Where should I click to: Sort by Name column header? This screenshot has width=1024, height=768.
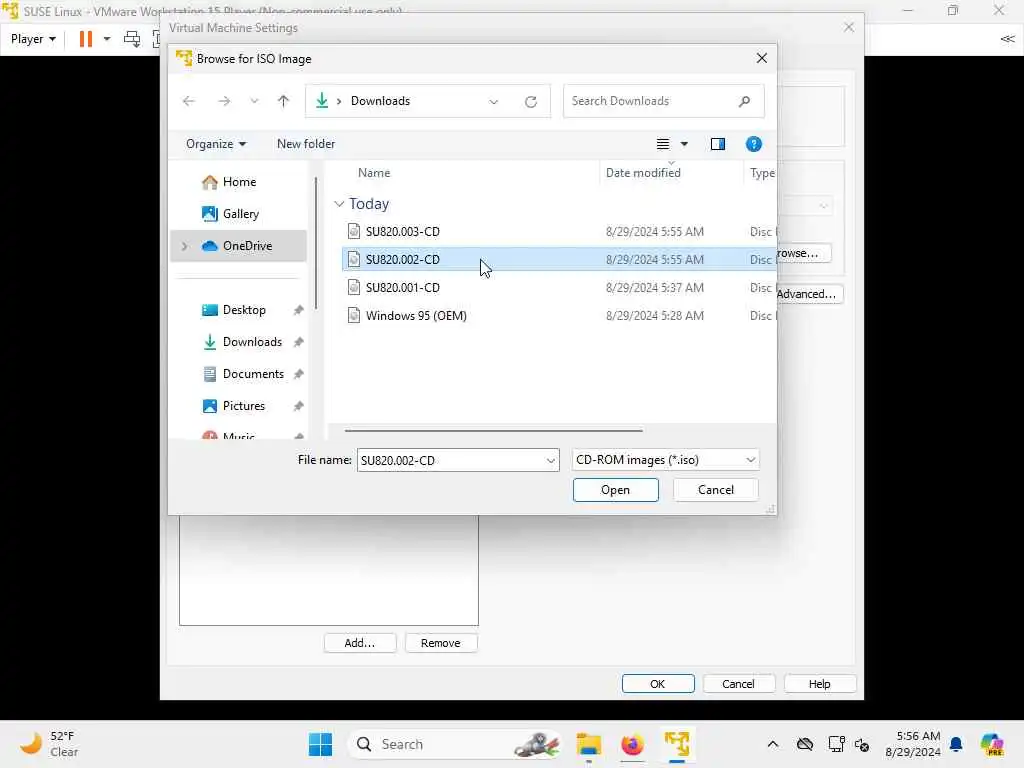point(374,173)
